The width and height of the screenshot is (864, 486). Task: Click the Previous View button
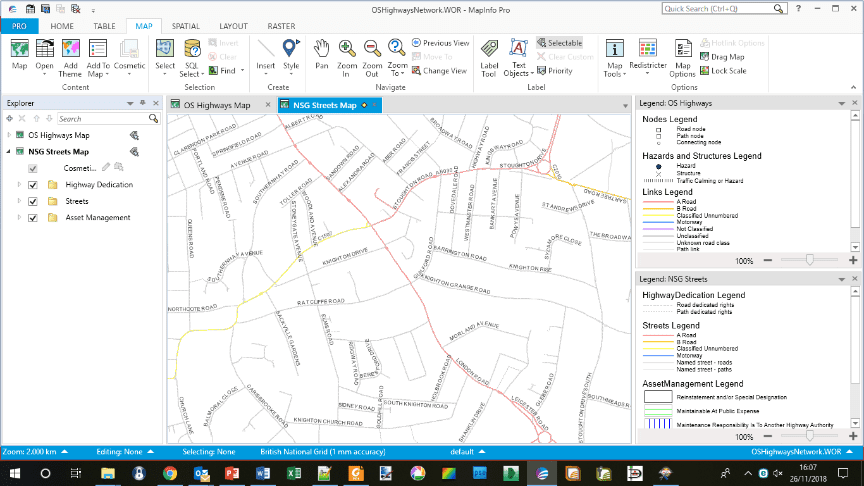click(441, 42)
